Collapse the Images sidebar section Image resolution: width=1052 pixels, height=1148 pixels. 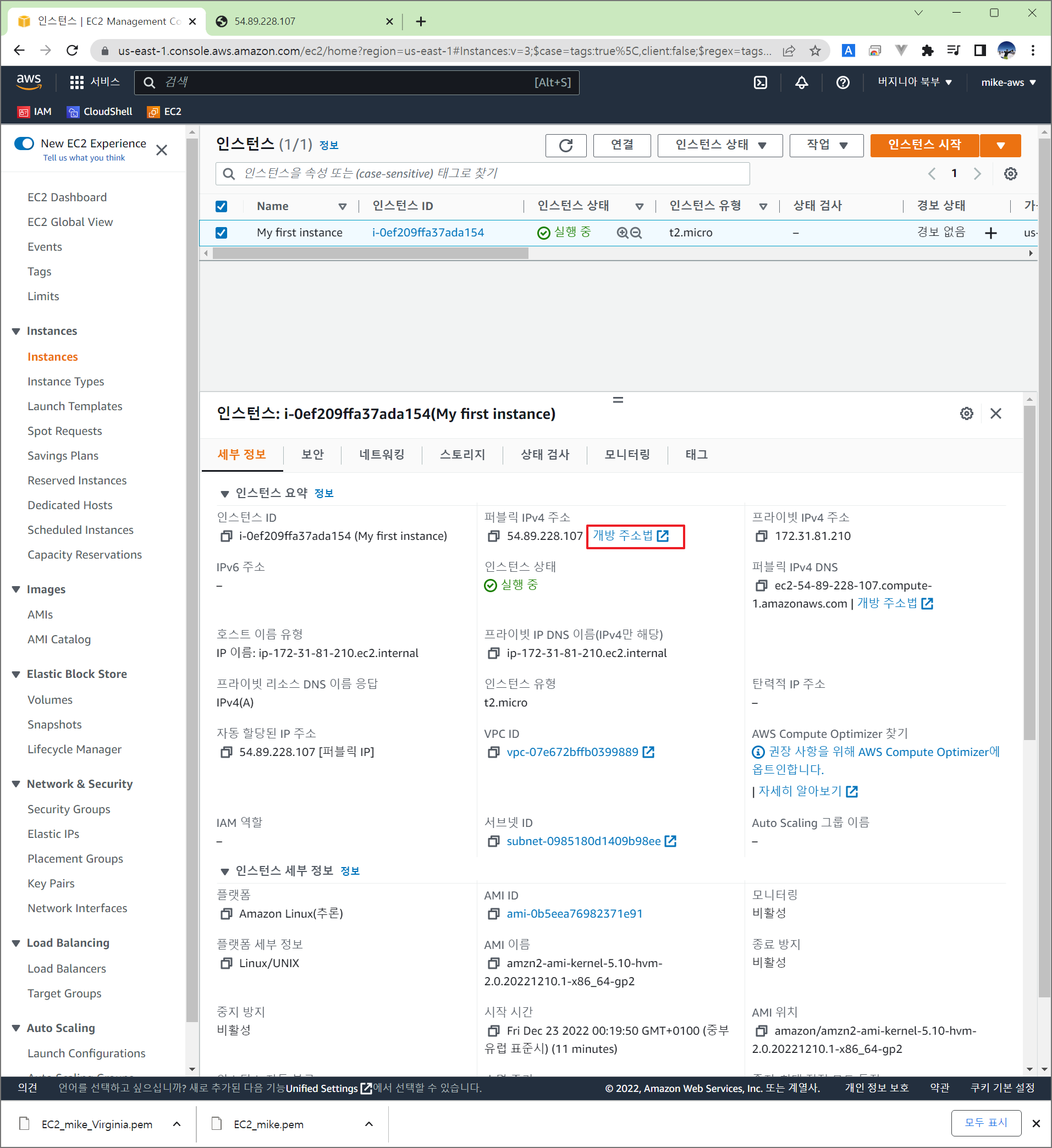click(16, 589)
